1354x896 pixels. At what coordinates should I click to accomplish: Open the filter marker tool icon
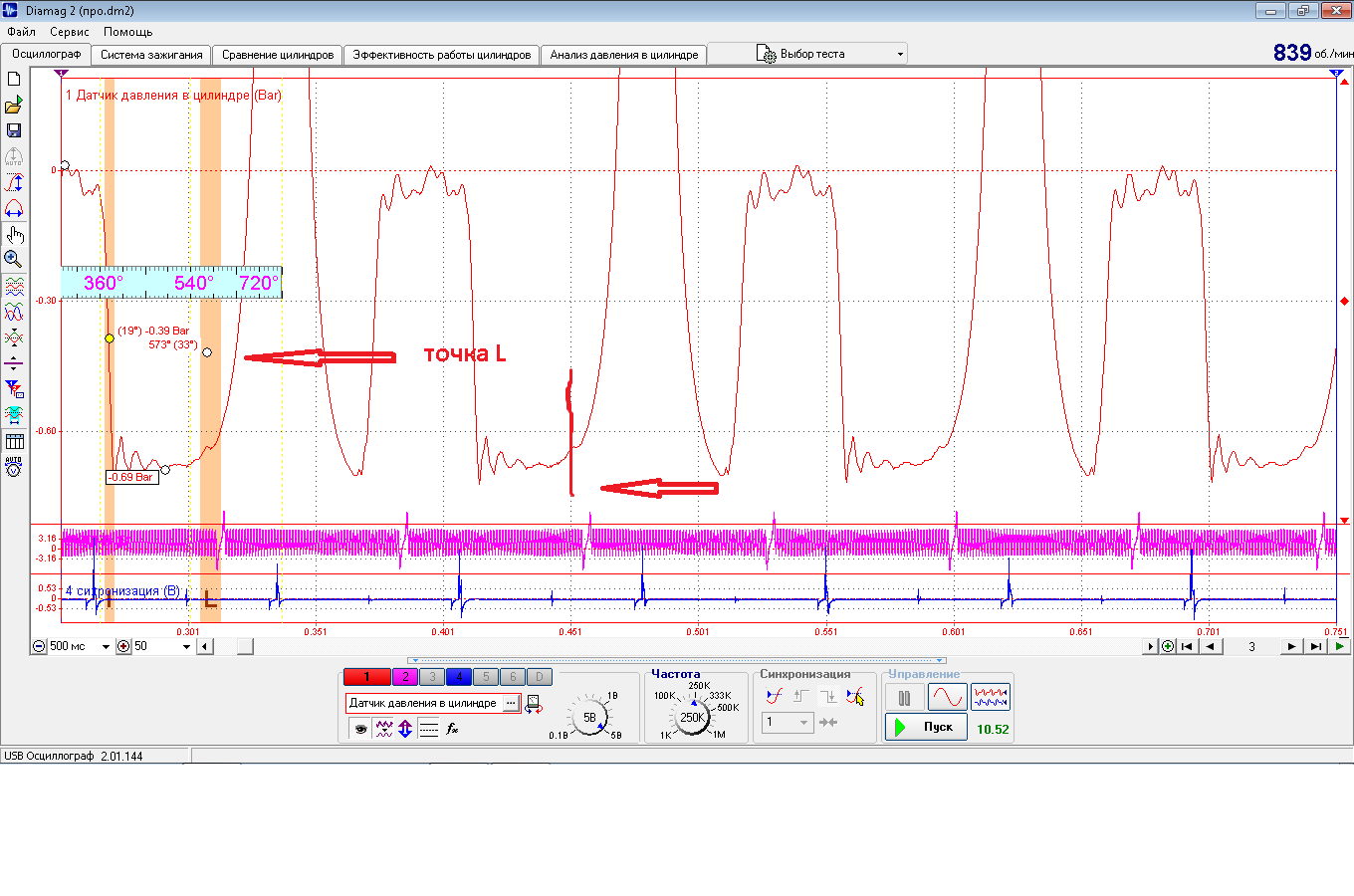pos(14,389)
